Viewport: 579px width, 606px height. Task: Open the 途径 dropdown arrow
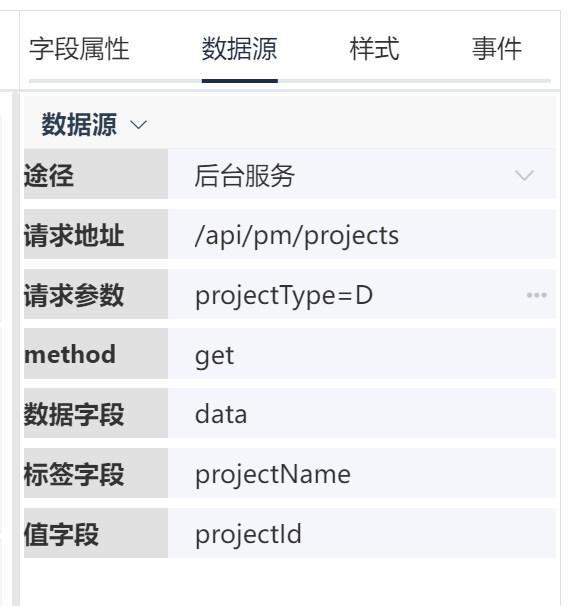coord(524,175)
